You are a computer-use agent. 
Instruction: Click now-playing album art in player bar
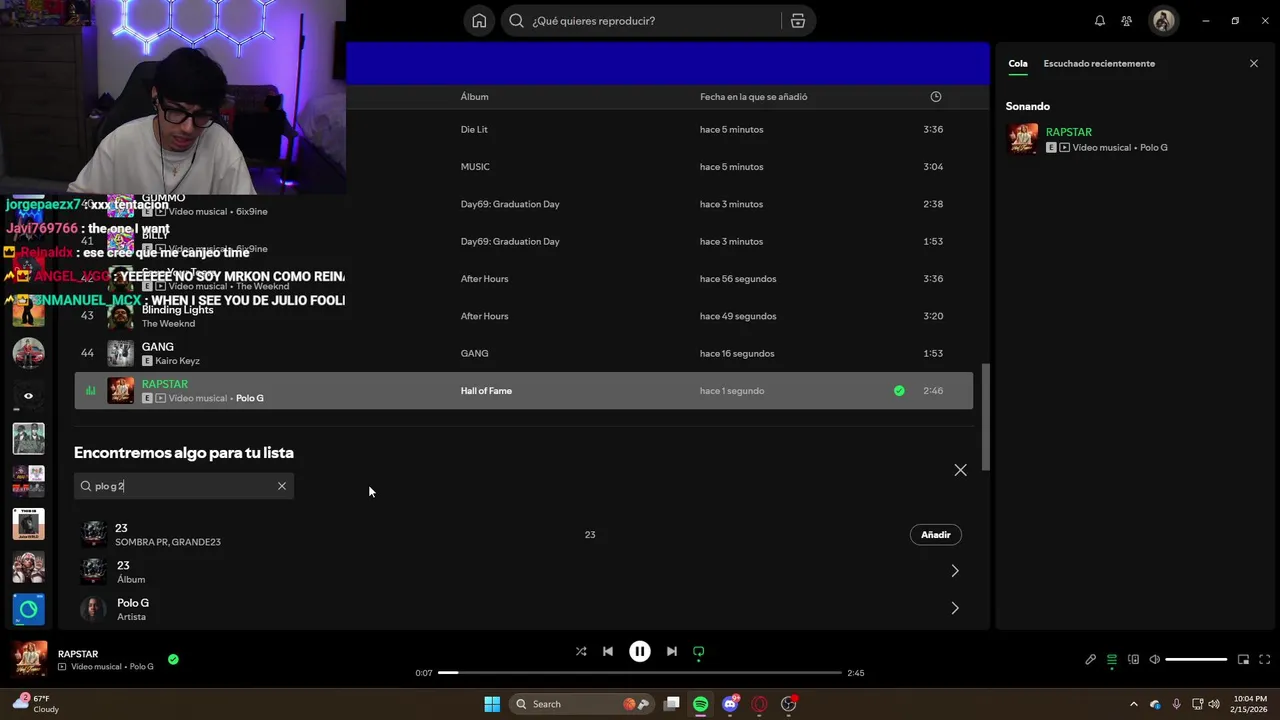click(30, 660)
